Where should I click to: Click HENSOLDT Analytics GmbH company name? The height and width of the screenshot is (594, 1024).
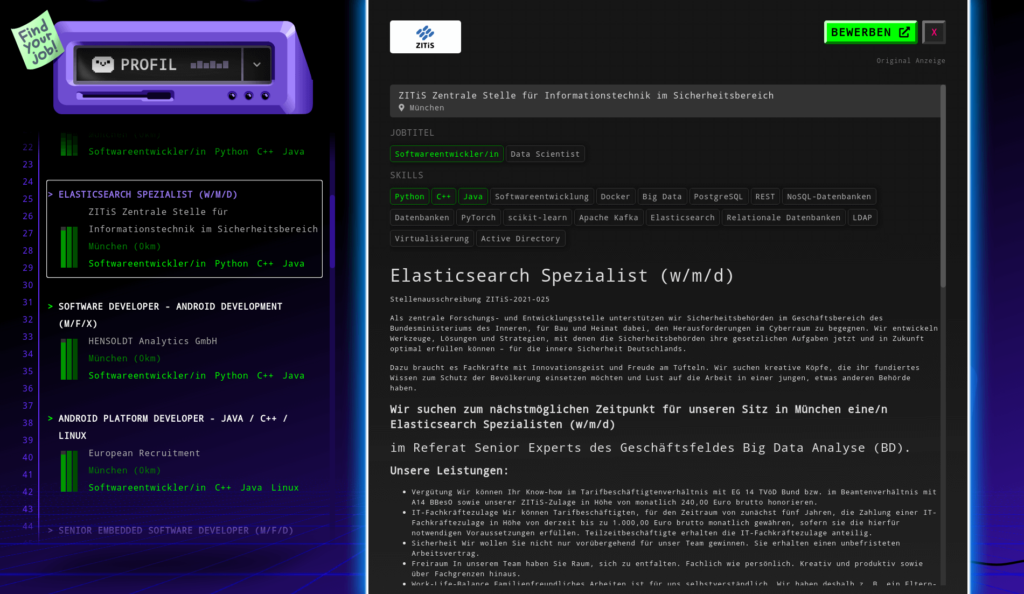click(153, 341)
